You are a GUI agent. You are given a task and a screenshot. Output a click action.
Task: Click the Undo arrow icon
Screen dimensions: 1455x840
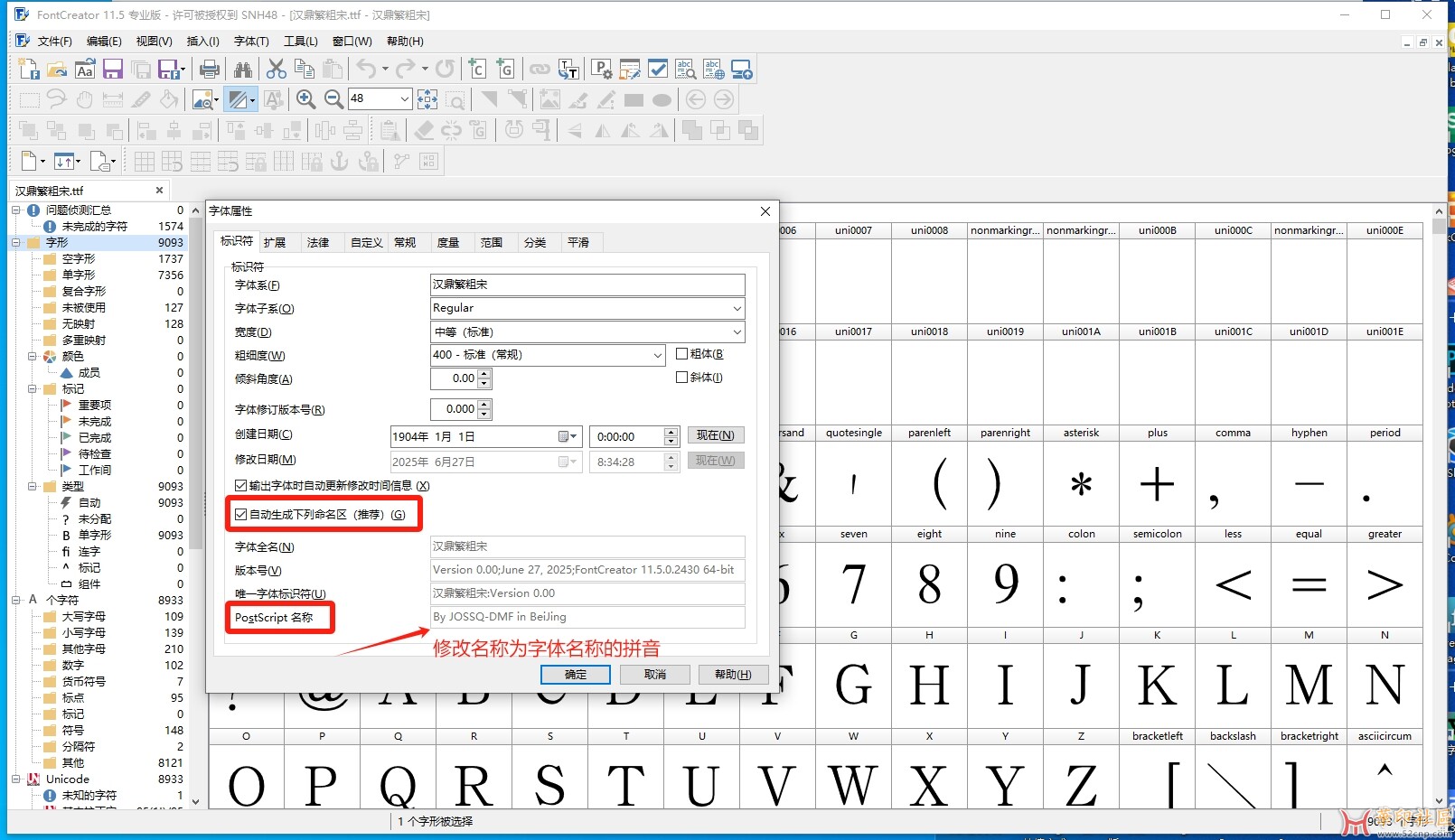pyautogui.click(x=366, y=70)
